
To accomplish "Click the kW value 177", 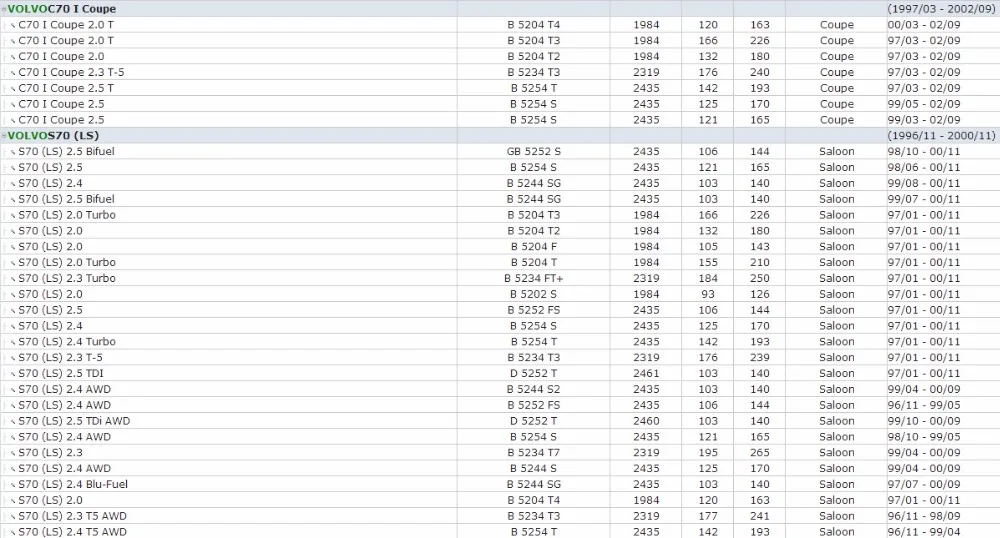I will point(708,516).
